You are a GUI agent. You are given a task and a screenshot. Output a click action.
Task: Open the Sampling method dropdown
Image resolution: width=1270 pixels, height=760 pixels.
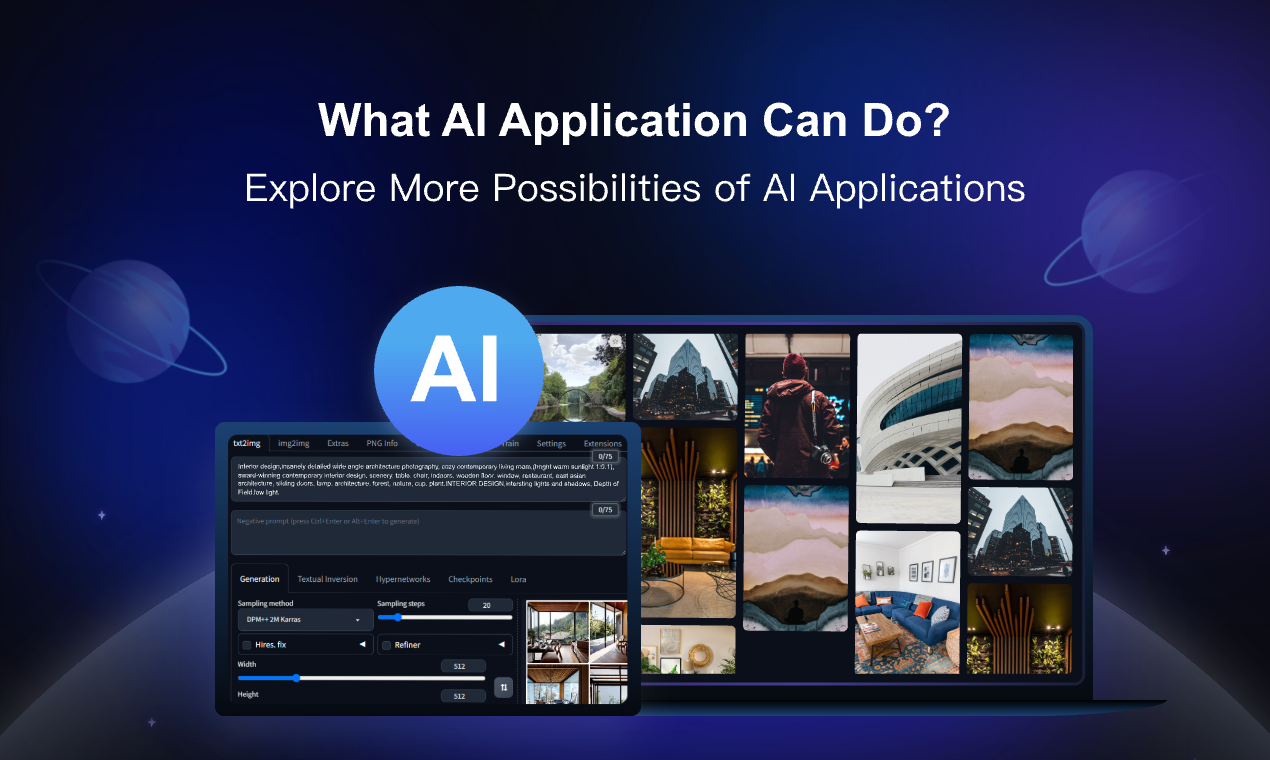(x=305, y=619)
